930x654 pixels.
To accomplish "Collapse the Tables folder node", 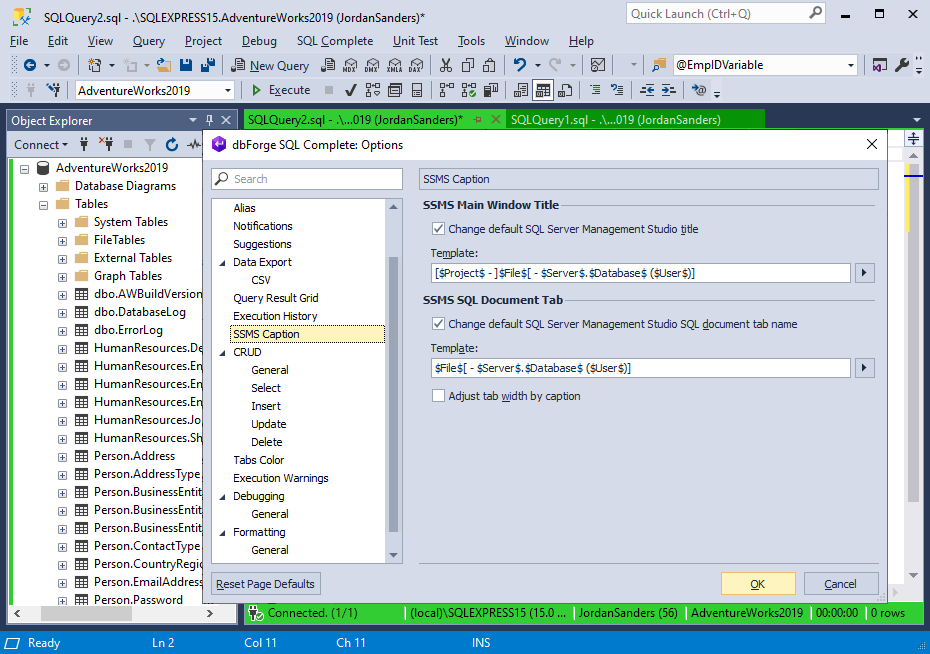I will [x=43, y=205].
